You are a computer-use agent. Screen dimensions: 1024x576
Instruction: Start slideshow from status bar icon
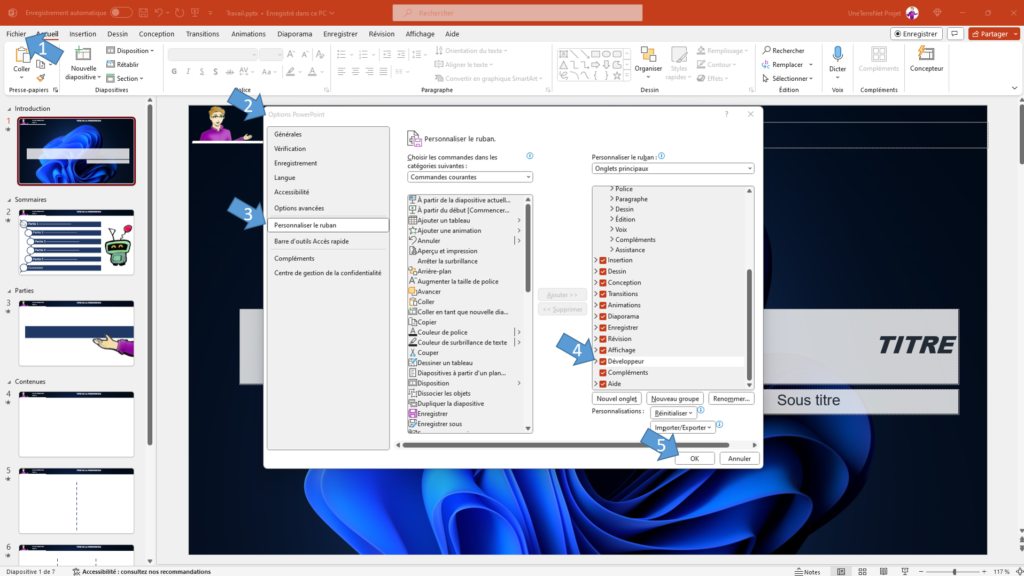tap(904, 571)
